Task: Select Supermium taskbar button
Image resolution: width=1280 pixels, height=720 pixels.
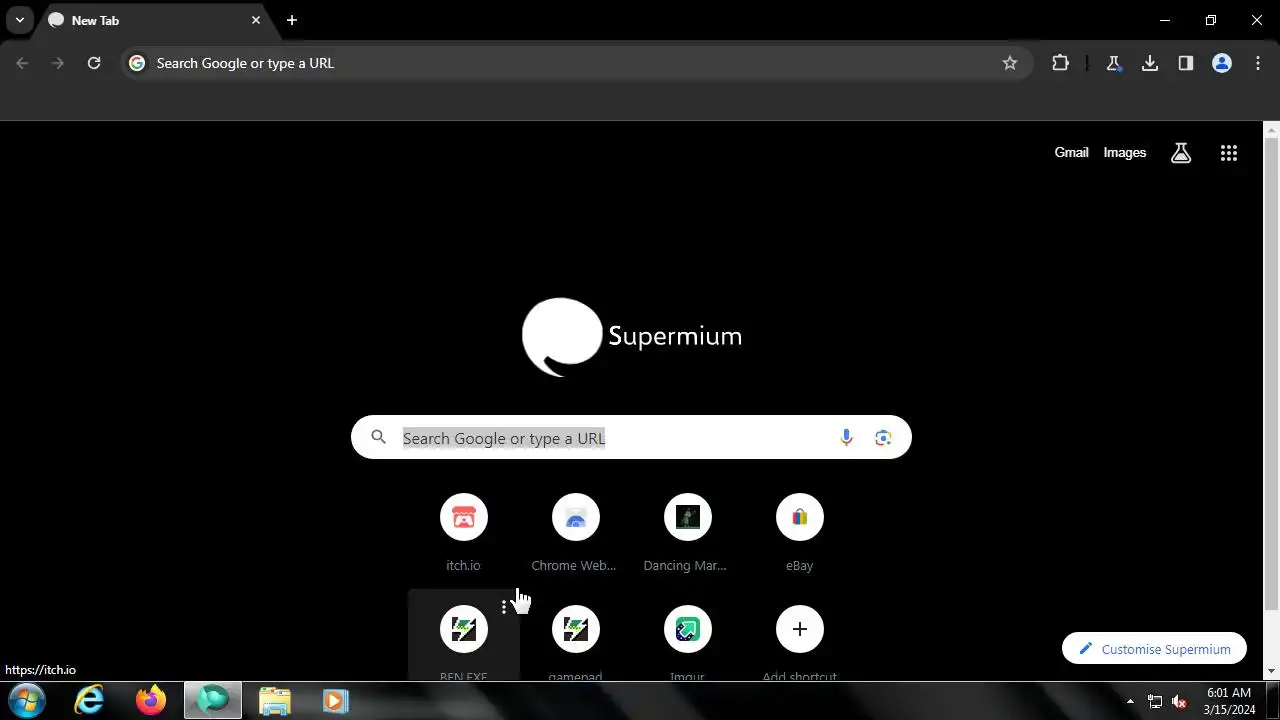Action: (213, 700)
